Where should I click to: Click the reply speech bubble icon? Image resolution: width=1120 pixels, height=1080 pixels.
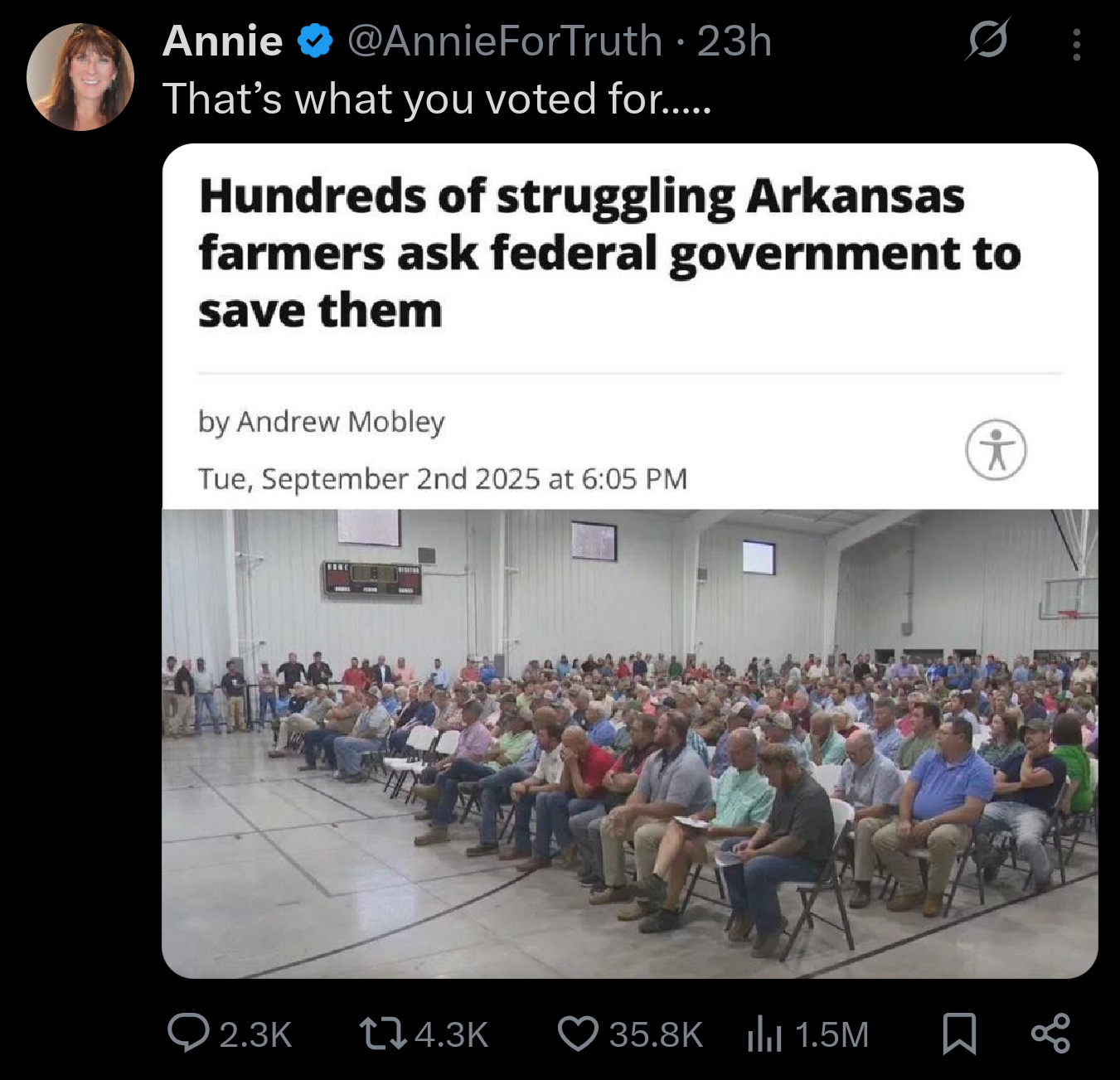[188, 1034]
